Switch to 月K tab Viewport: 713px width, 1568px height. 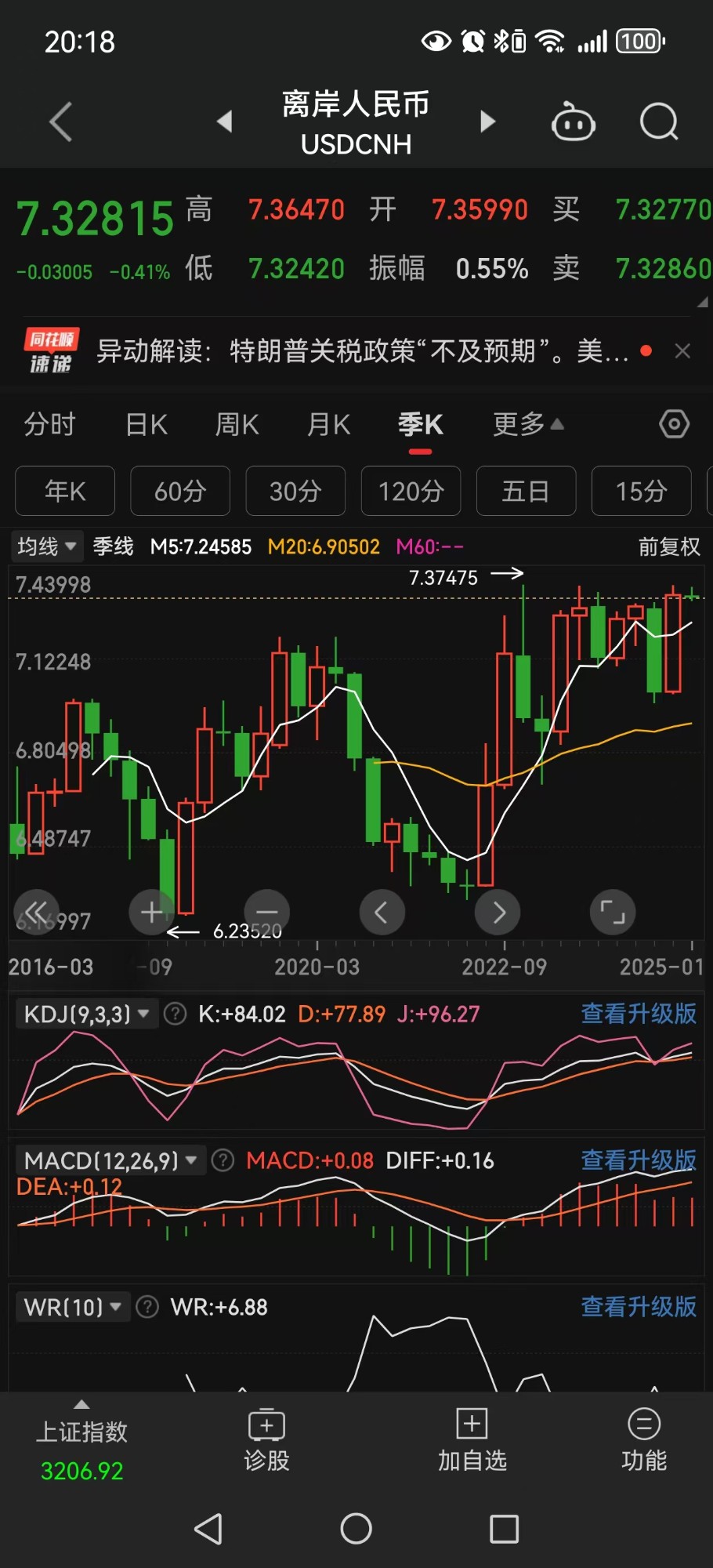click(328, 424)
